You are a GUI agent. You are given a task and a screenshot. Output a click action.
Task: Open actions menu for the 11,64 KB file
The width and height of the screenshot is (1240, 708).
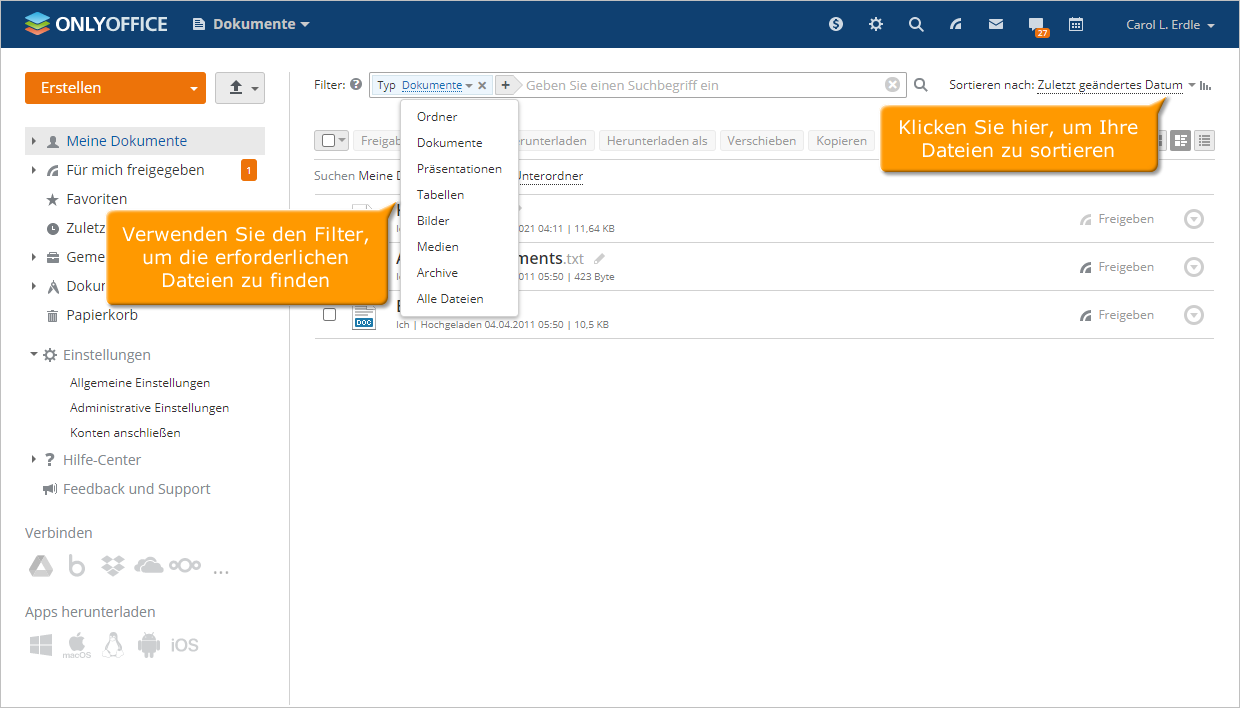point(1194,219)
